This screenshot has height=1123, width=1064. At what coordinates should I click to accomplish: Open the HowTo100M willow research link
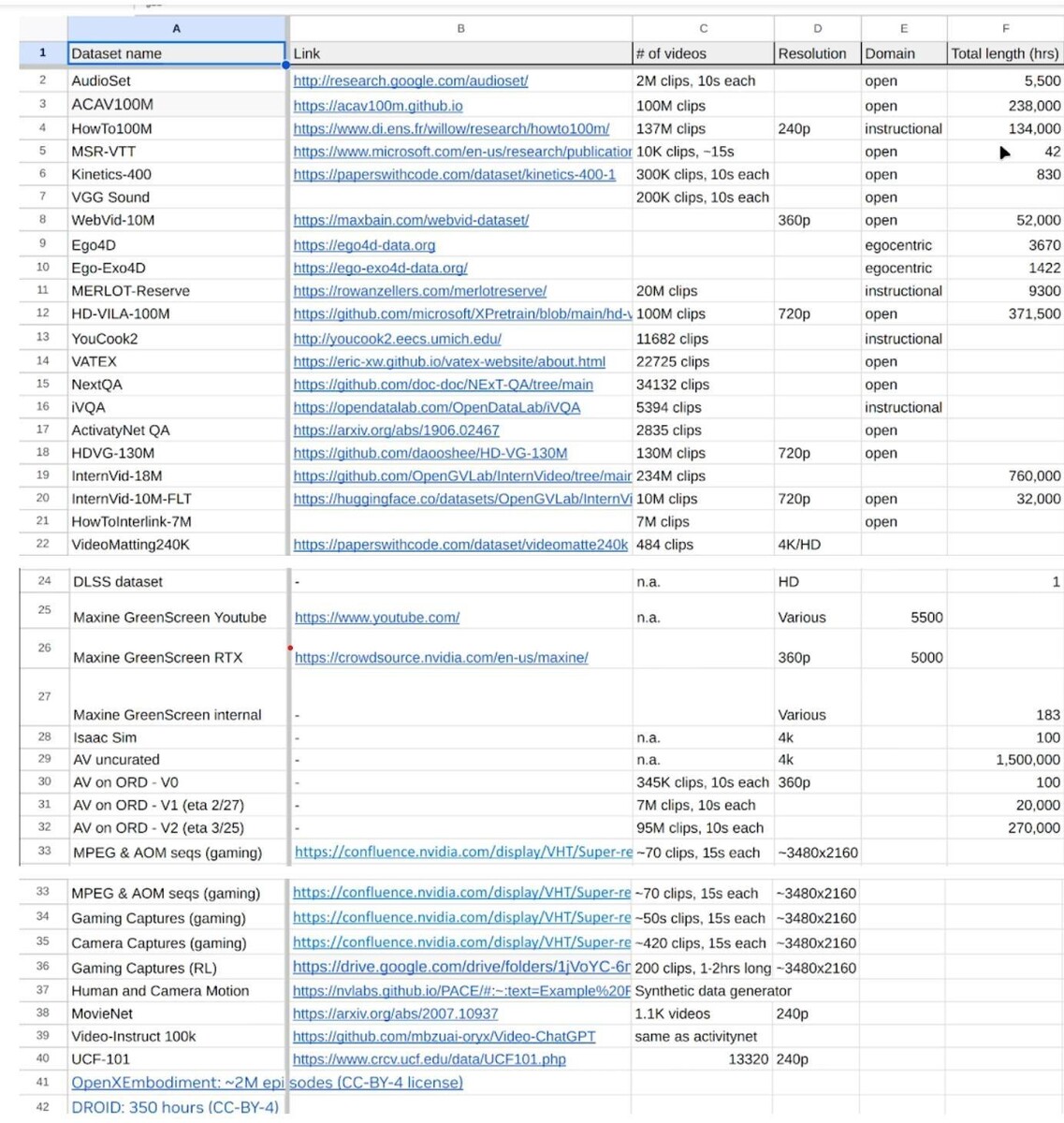coord(451,128)
